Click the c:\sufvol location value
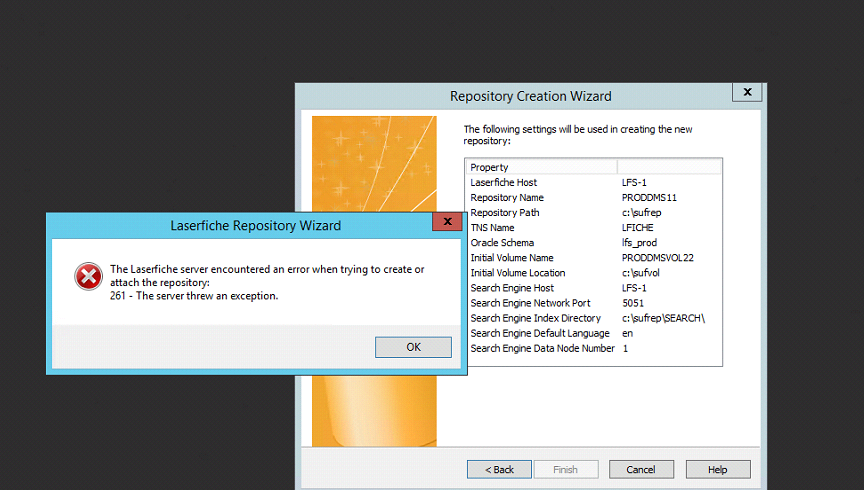The image size is (864, 490). tap(640, 273)
